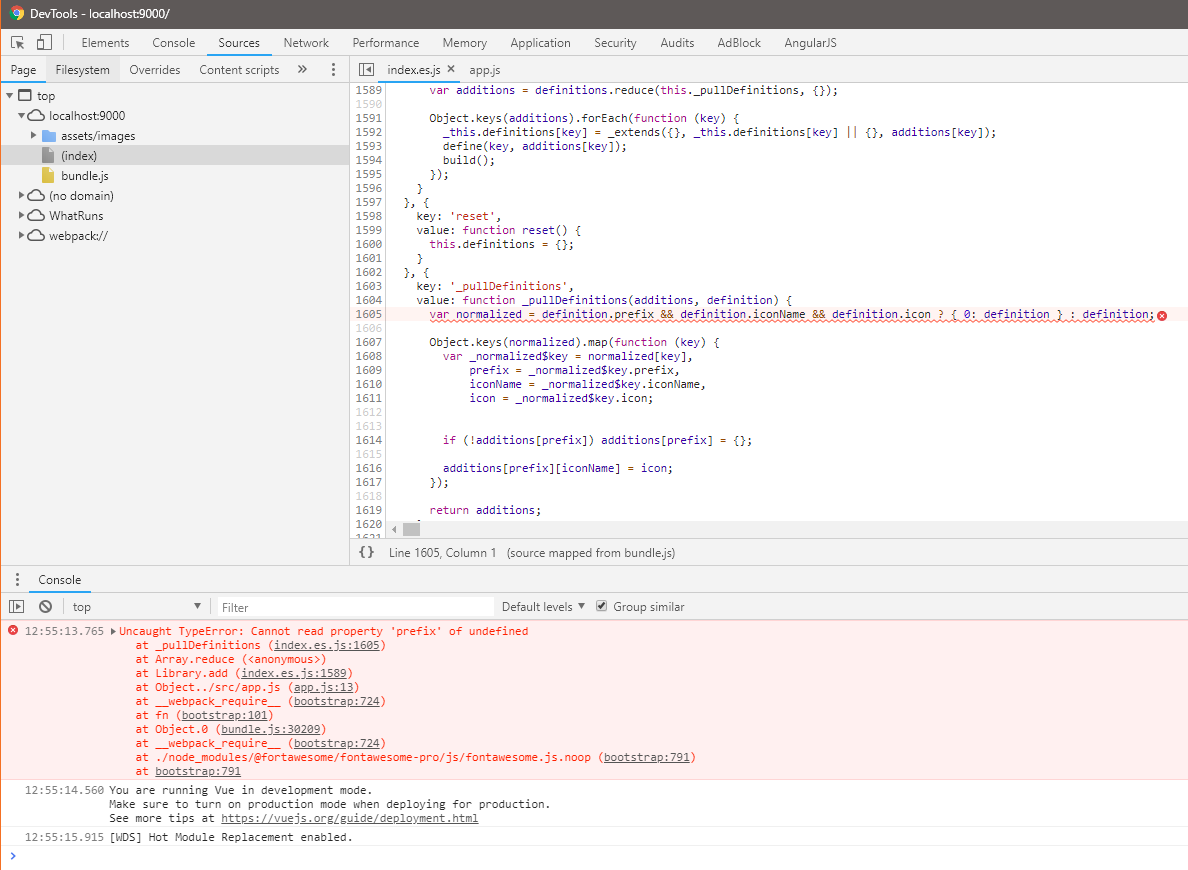Click inside the console Filter field
Image resolution: width=1188 pixels, height=870 pixels.
coord(350,605)
